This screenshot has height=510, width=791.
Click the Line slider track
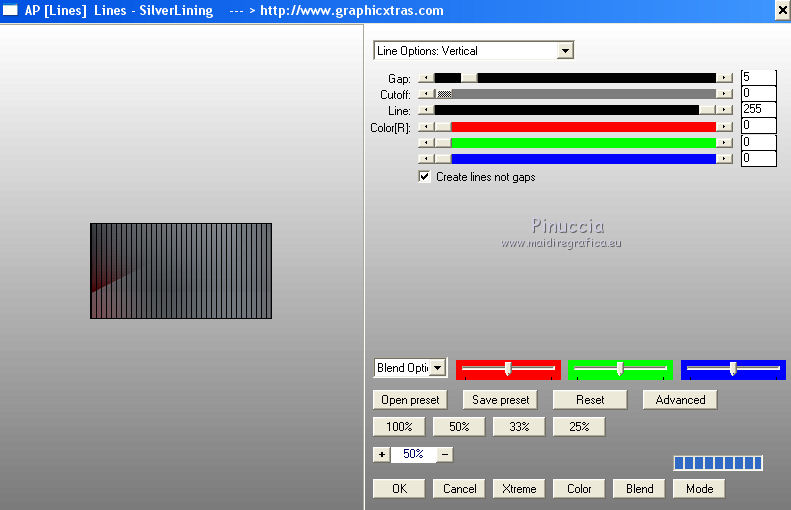[575, 110]
